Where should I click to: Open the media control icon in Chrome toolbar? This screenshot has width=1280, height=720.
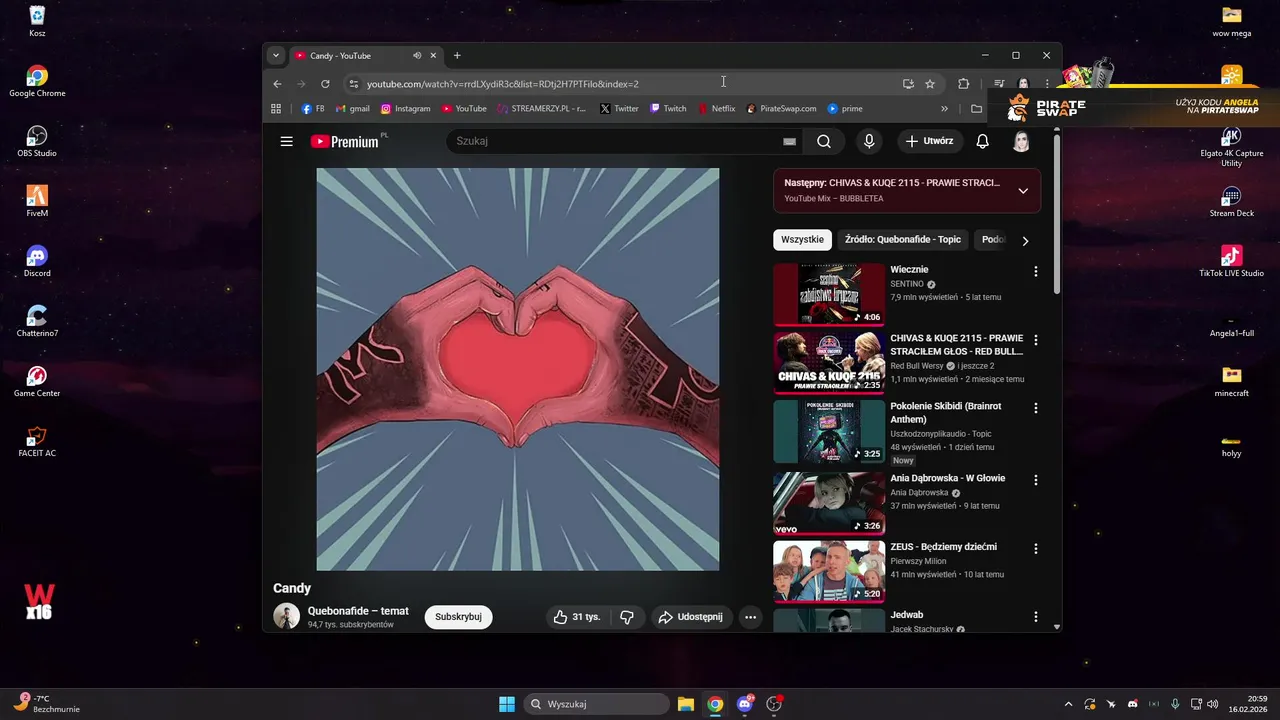[999, 84]
